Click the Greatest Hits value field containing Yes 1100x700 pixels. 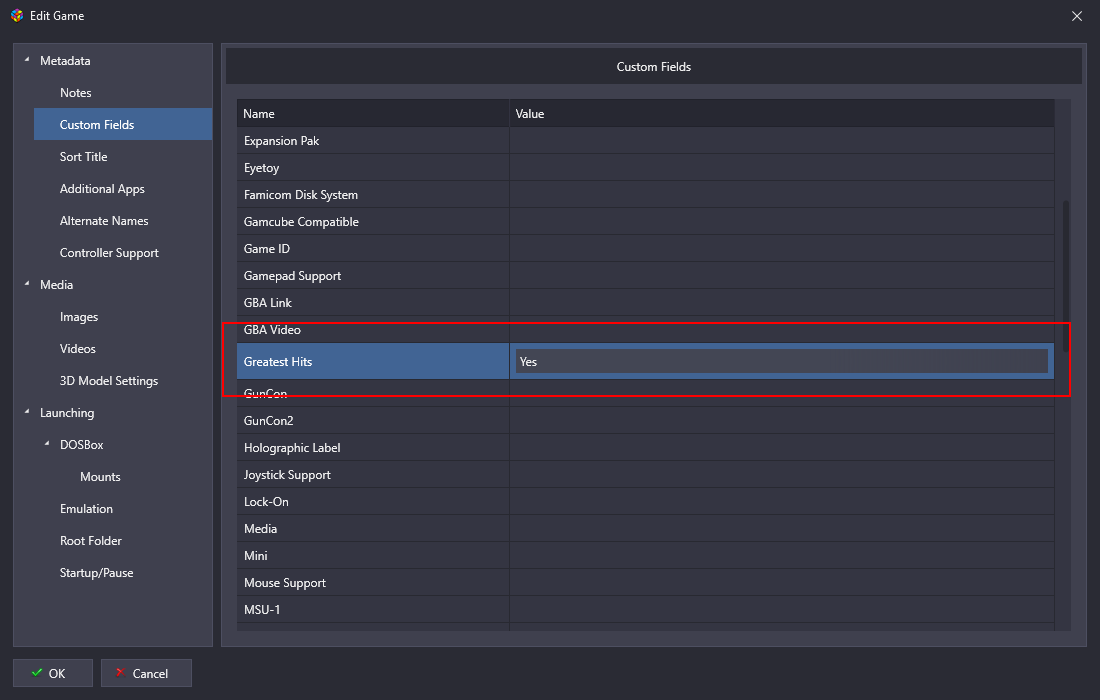pos(782,361)
